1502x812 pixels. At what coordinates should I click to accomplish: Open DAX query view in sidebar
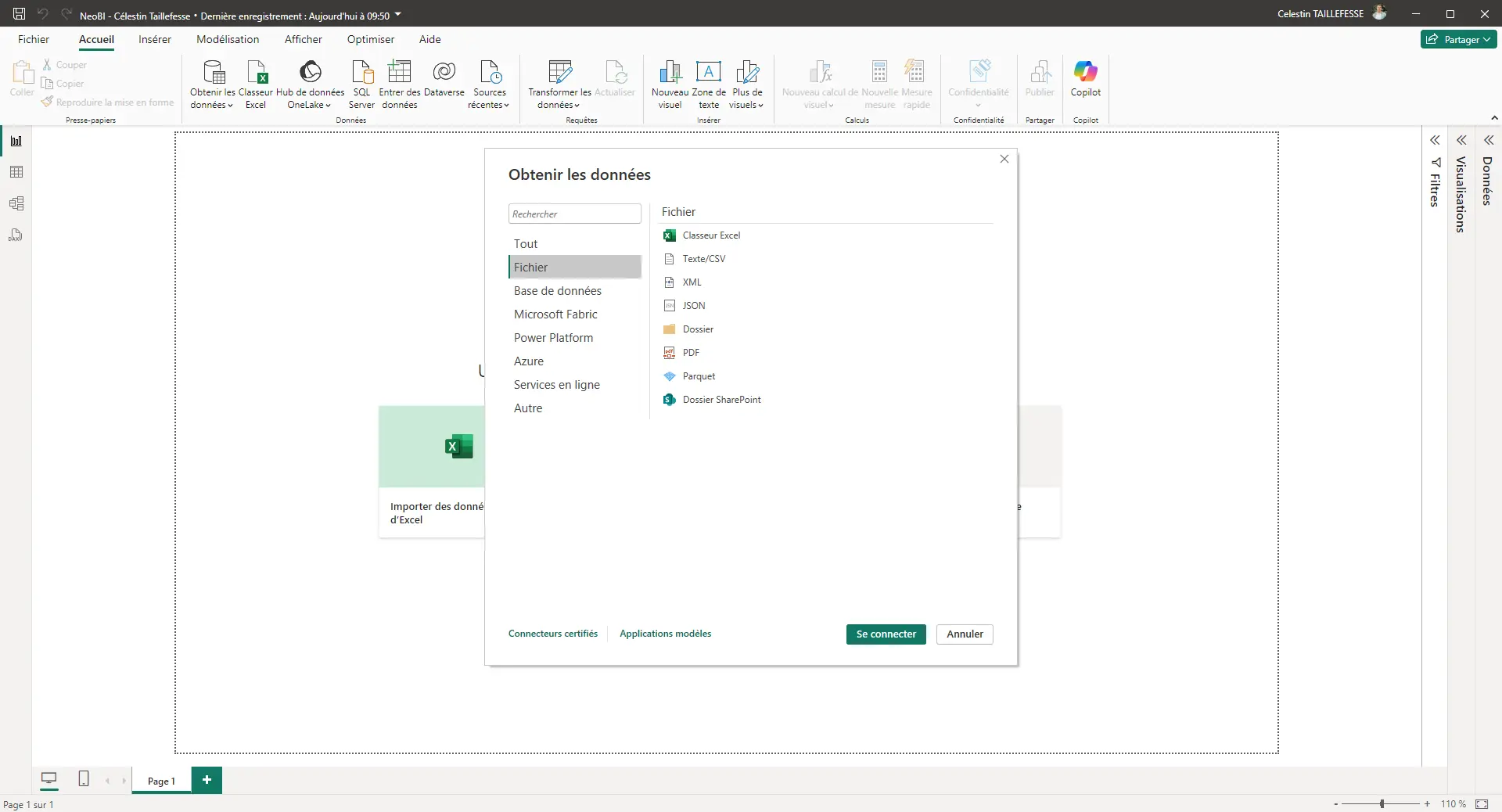pyautogui.click(x=16, y=235)
